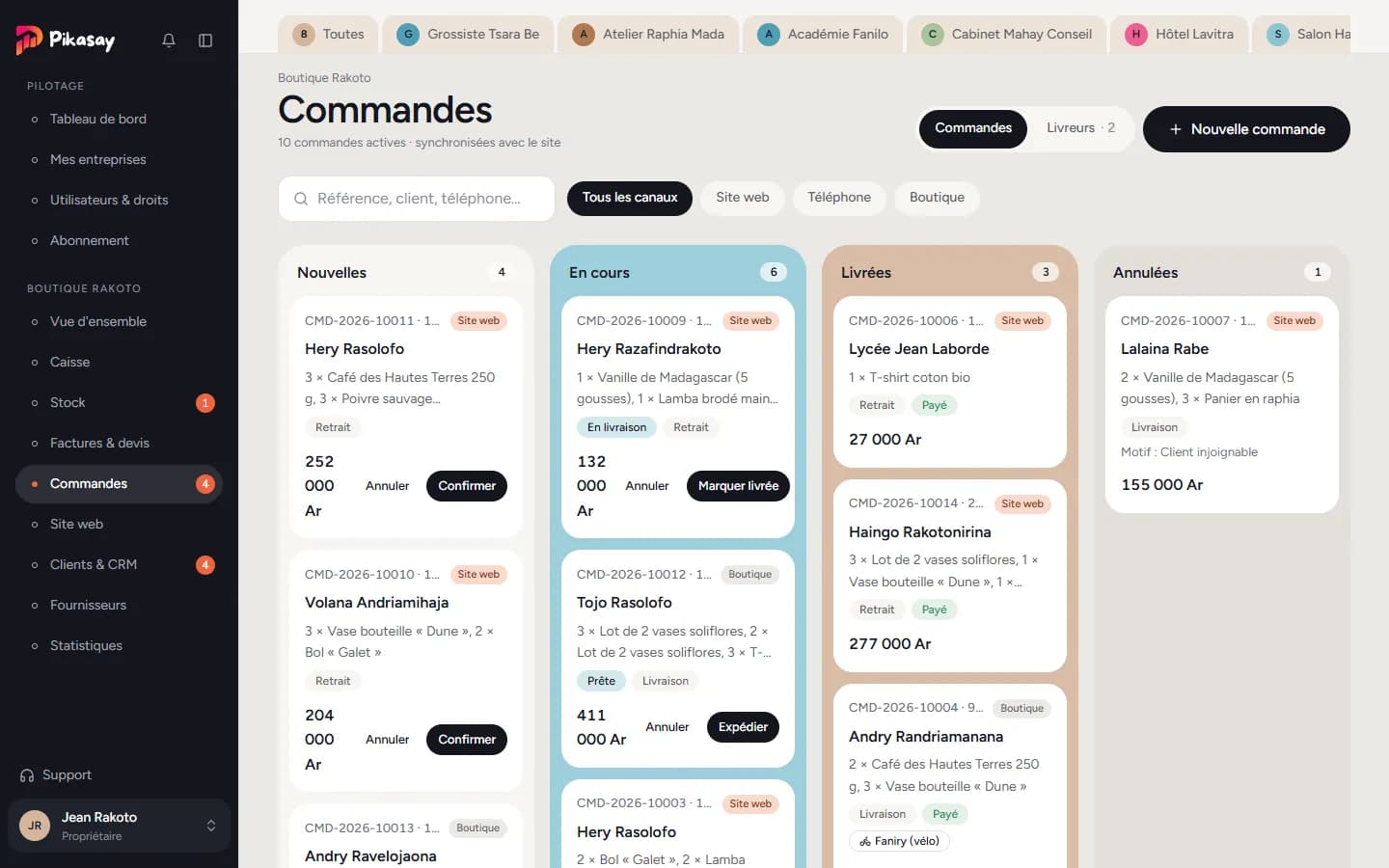Click the A avatar of Atelier Raphia Mada
Viewport: 1389px width, 868px height.
pos(584,34)
